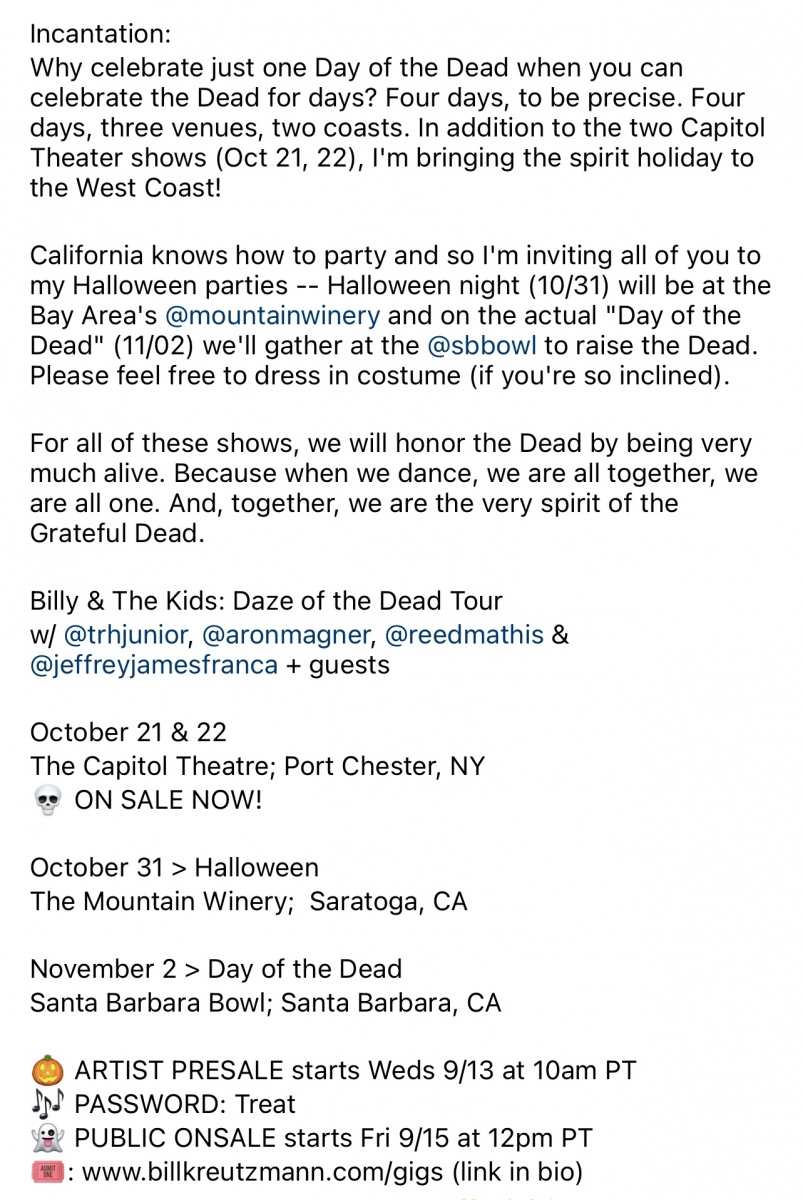Click 'Santa Barbara Bowl; Santa Barbara, CA' text
The width and height of the screenshot is (803, 1200).
point(265,1003)
